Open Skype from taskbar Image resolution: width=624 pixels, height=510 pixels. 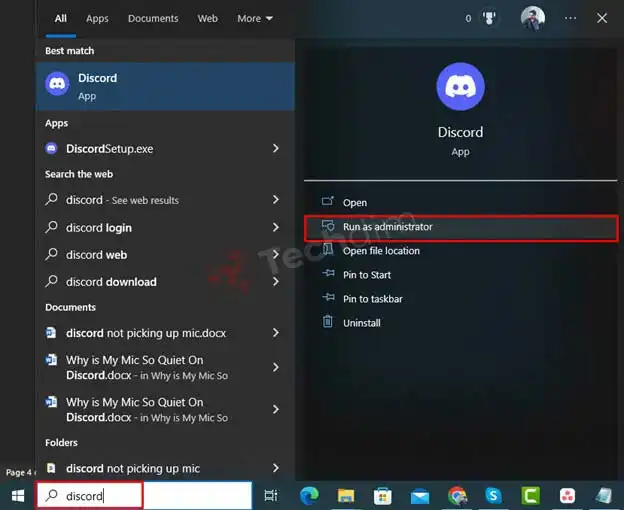(x=493, y=496)
